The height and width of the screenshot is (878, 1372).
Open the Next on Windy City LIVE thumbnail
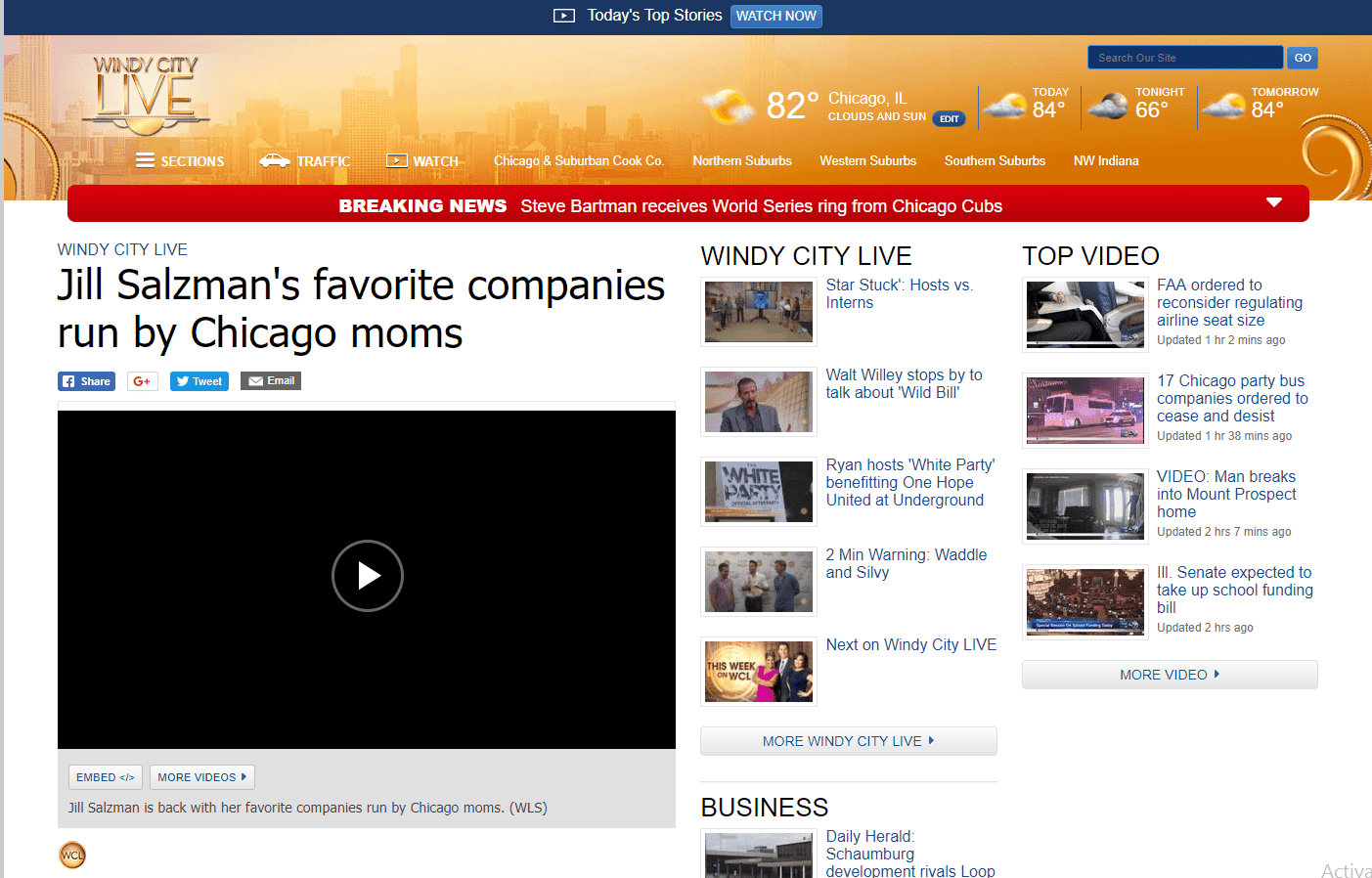(759, 672)
